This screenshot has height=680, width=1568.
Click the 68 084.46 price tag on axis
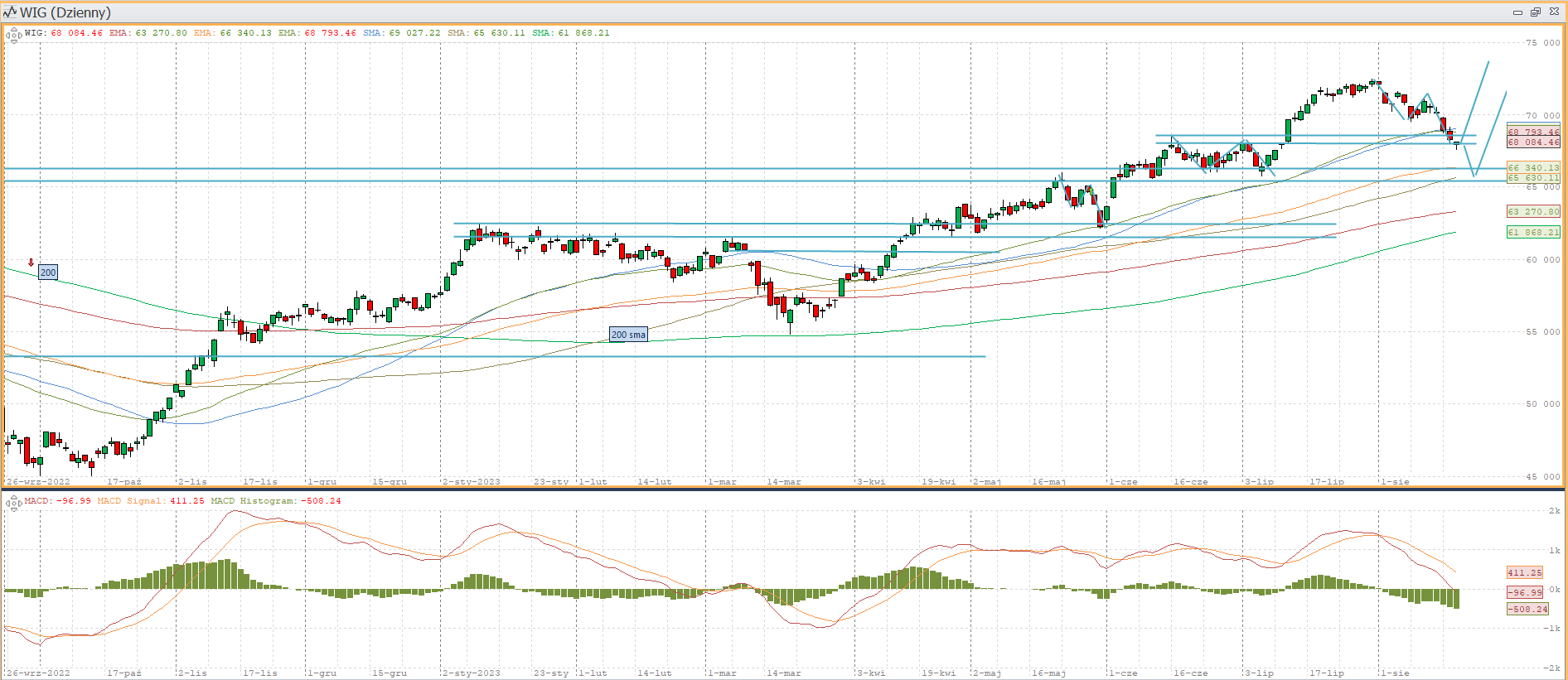[x=1532, y=142]
